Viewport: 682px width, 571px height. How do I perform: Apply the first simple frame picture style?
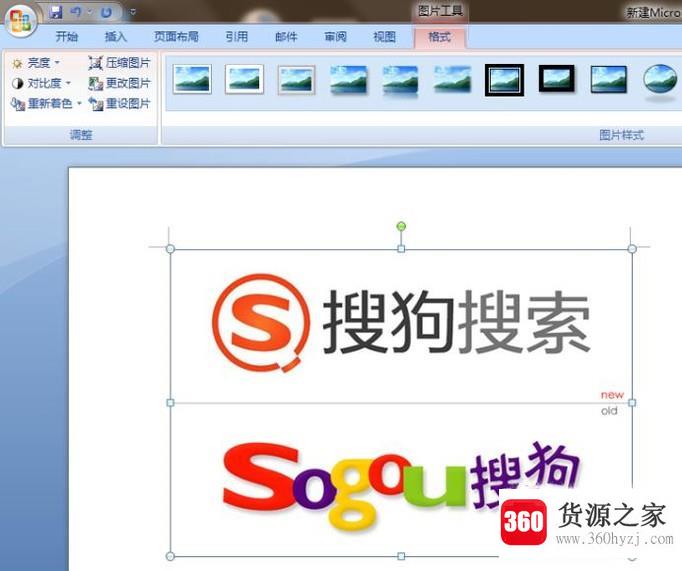(192, 79)
